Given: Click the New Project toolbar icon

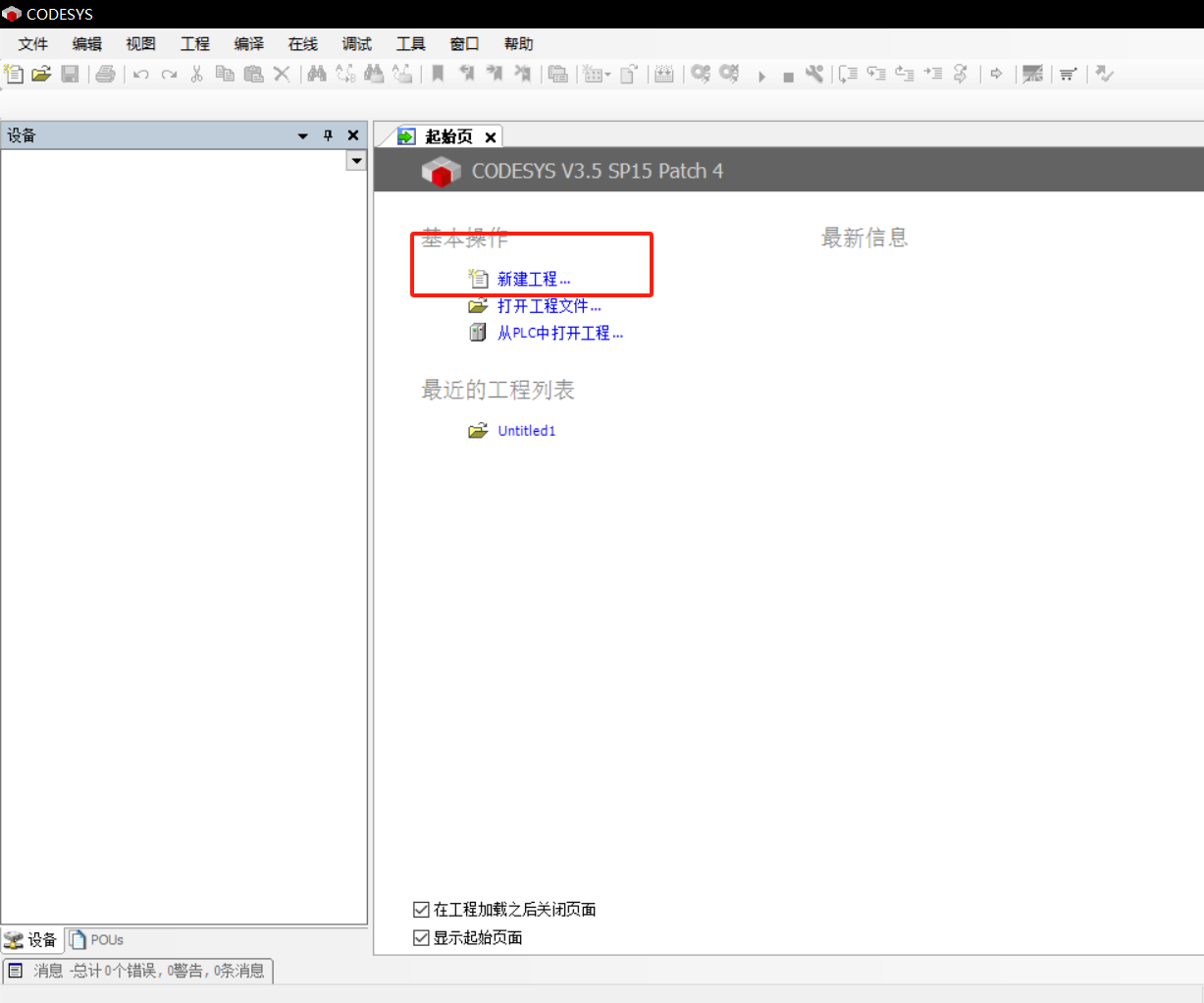Looking at the screenshot, I should [14, 74].
